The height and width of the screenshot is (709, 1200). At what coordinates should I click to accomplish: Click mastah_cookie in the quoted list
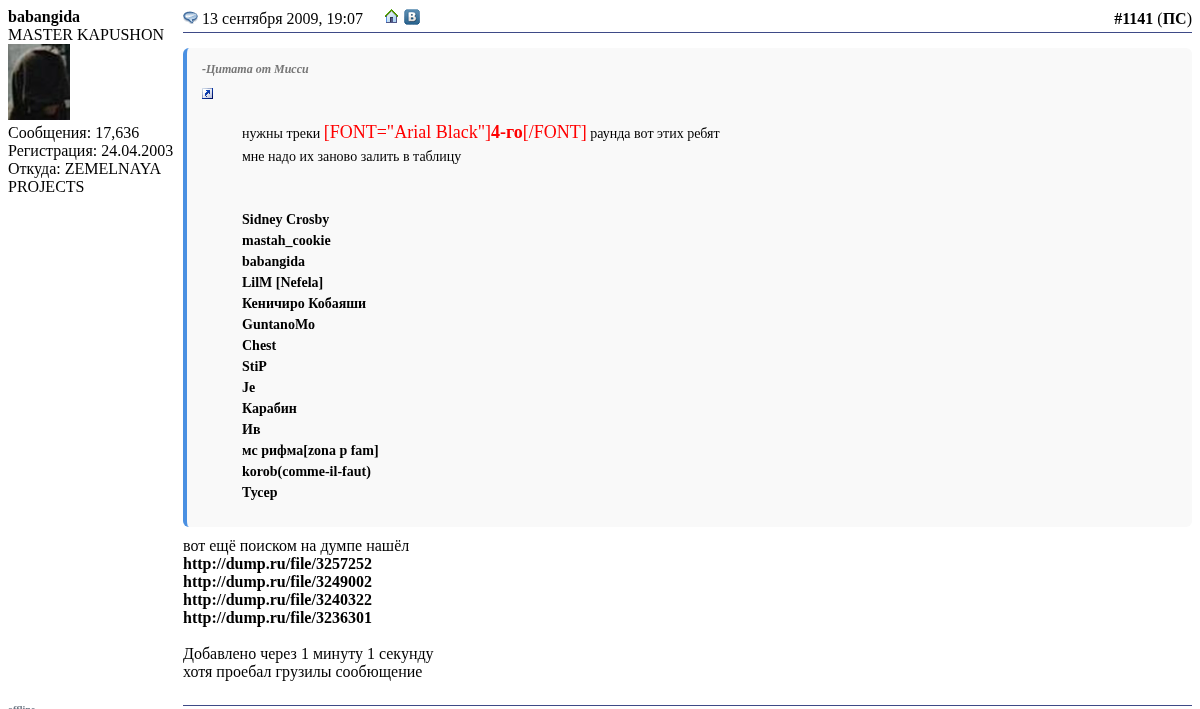pos(286,241)
